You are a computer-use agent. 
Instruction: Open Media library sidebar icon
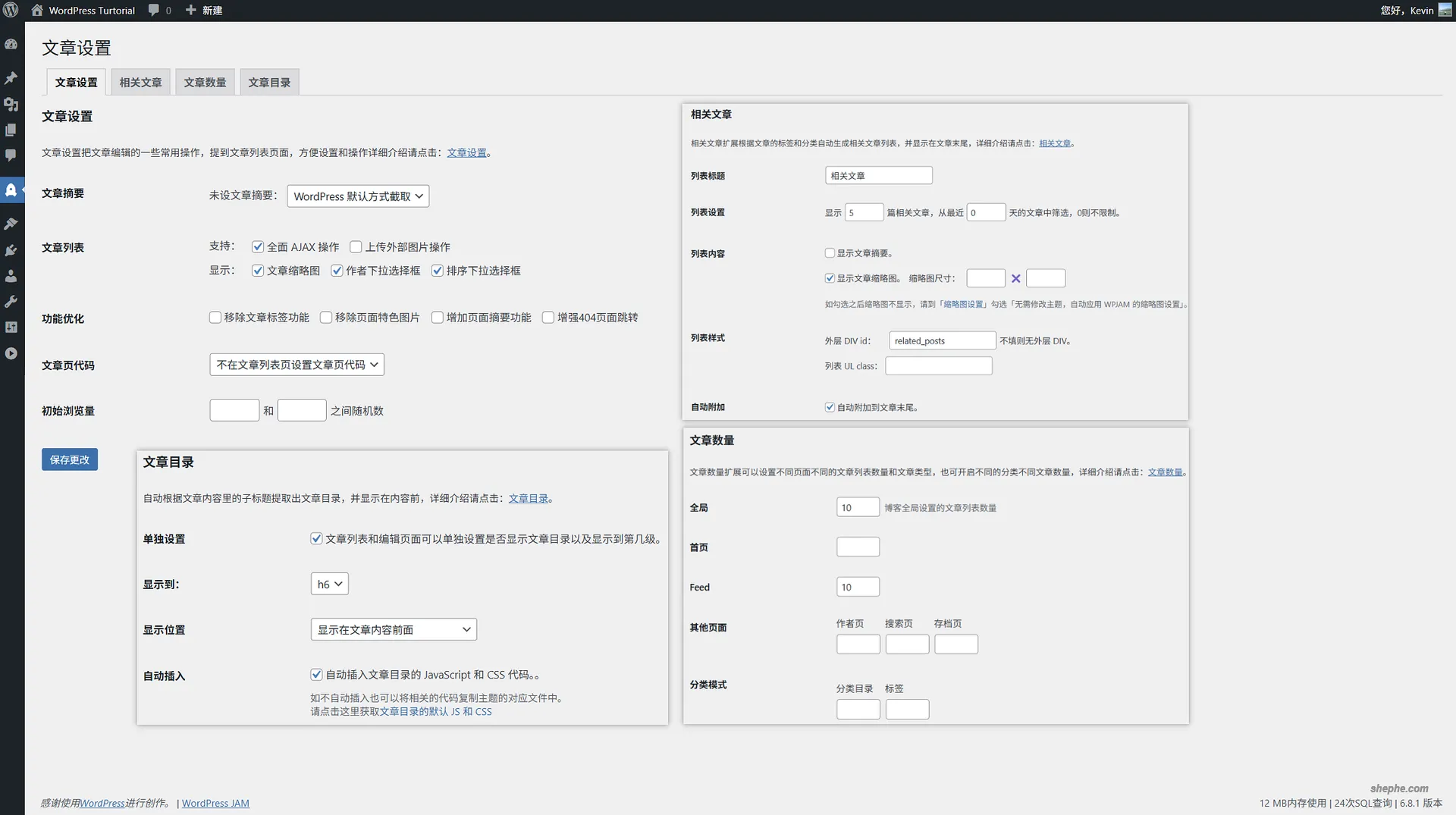coord(11,105)
